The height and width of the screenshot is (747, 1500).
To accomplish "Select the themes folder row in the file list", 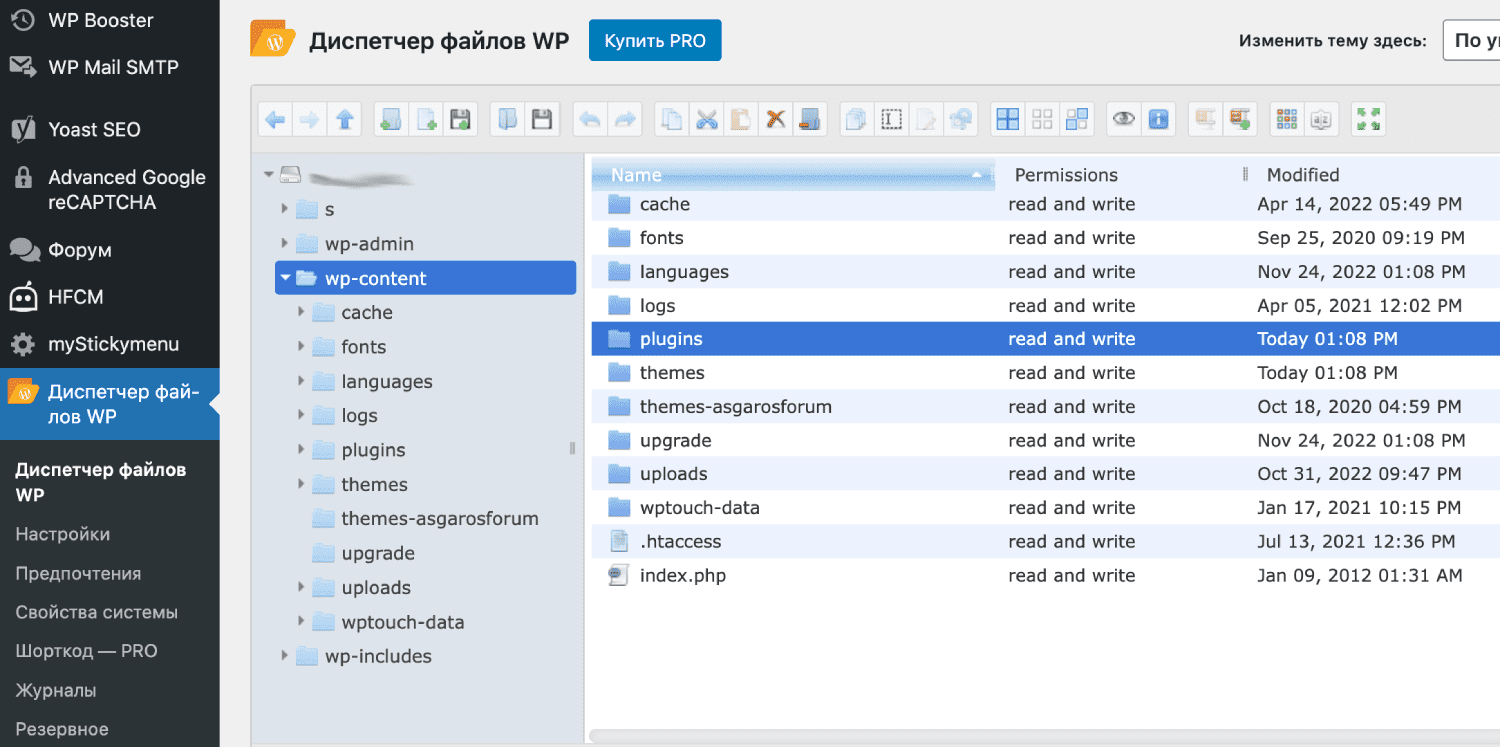I will pos(1046,372).
